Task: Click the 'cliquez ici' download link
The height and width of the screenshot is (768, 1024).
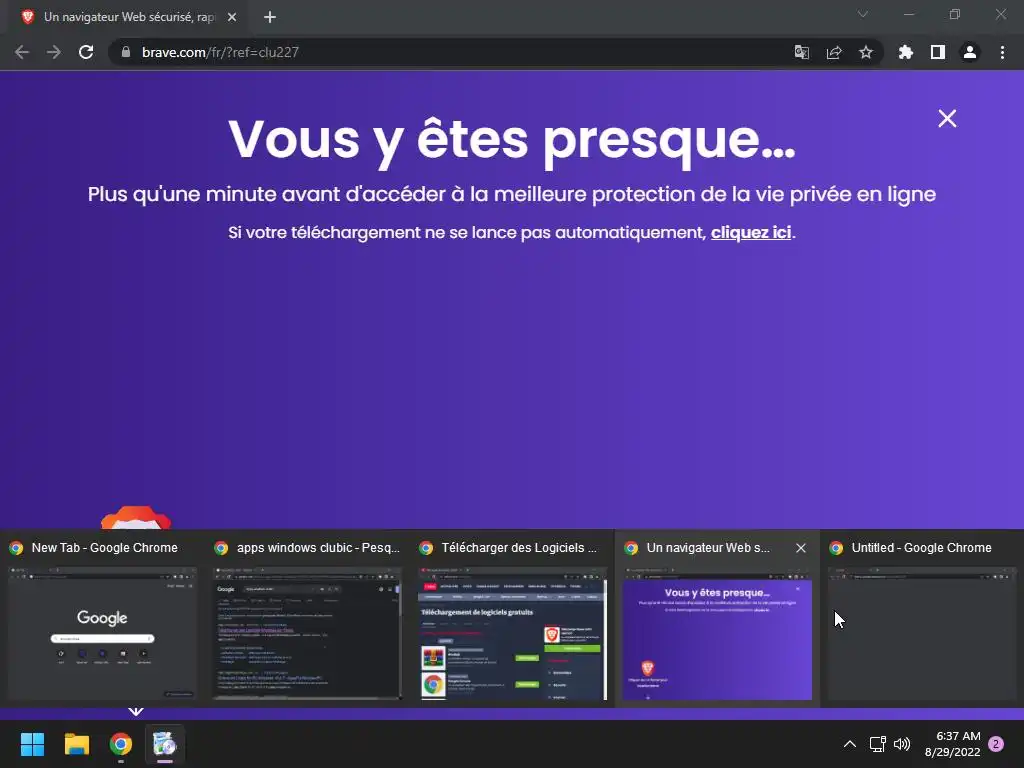Action: tap(751, 232)
